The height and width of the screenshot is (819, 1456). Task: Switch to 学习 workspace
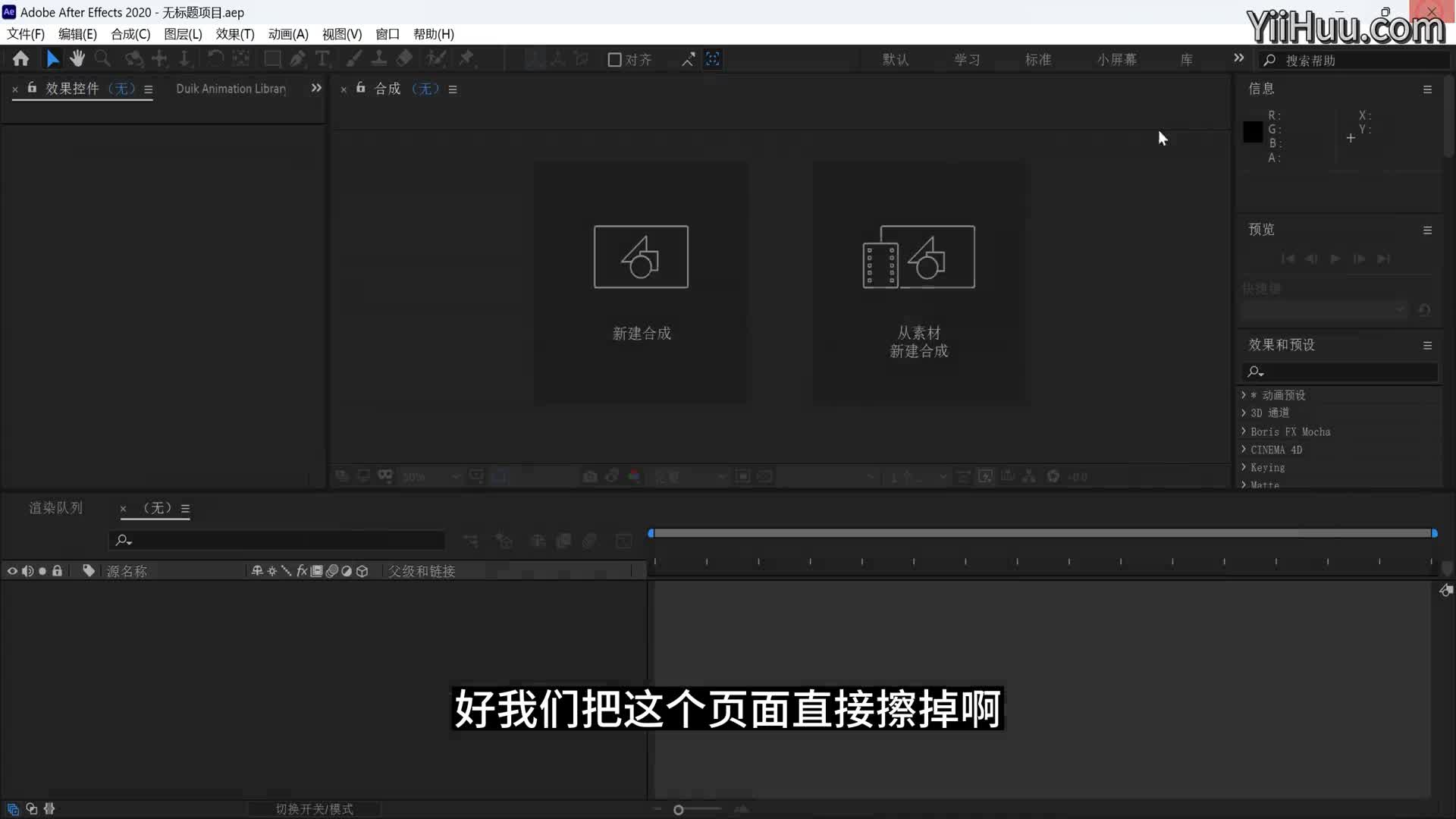[967, 60]
